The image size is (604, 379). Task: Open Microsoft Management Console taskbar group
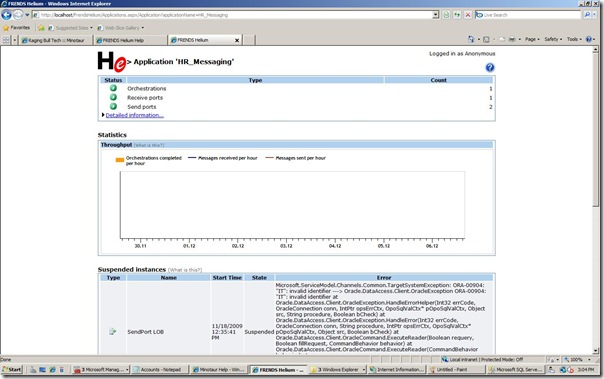[x=101, y=370]
